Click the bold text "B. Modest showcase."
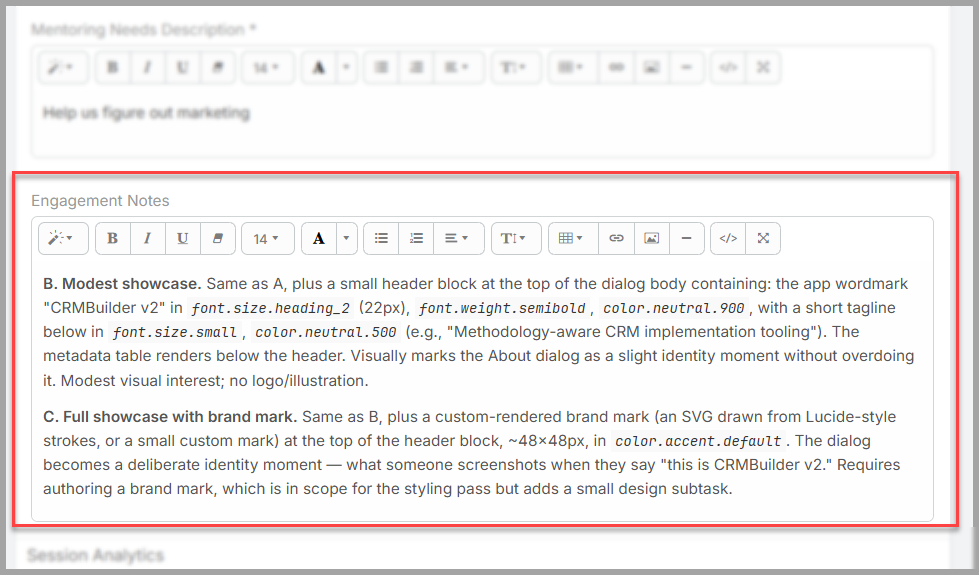 pyautogui.click(x=122, y=284)
